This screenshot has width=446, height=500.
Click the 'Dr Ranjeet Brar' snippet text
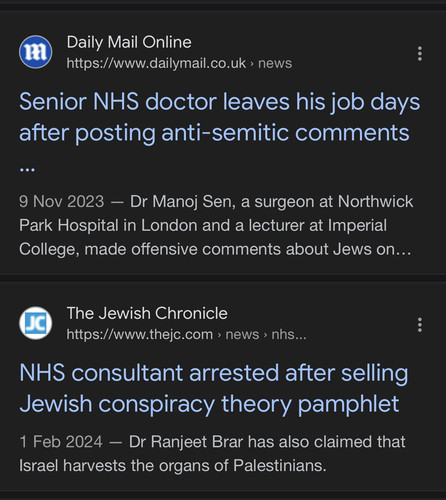[x=185, y=442]
